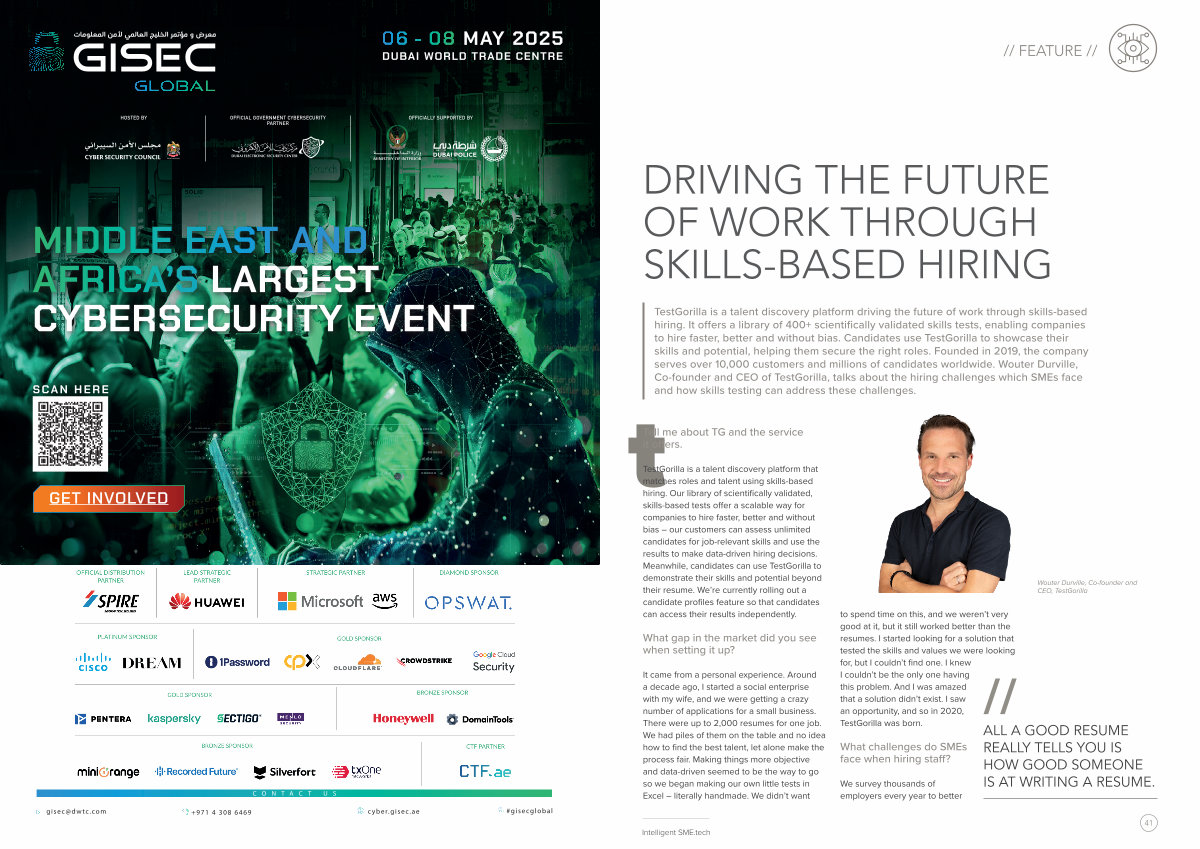Click the gisec@dwtc.com email address
This screenshot has width=1200, height=849.
click(76, 811)
